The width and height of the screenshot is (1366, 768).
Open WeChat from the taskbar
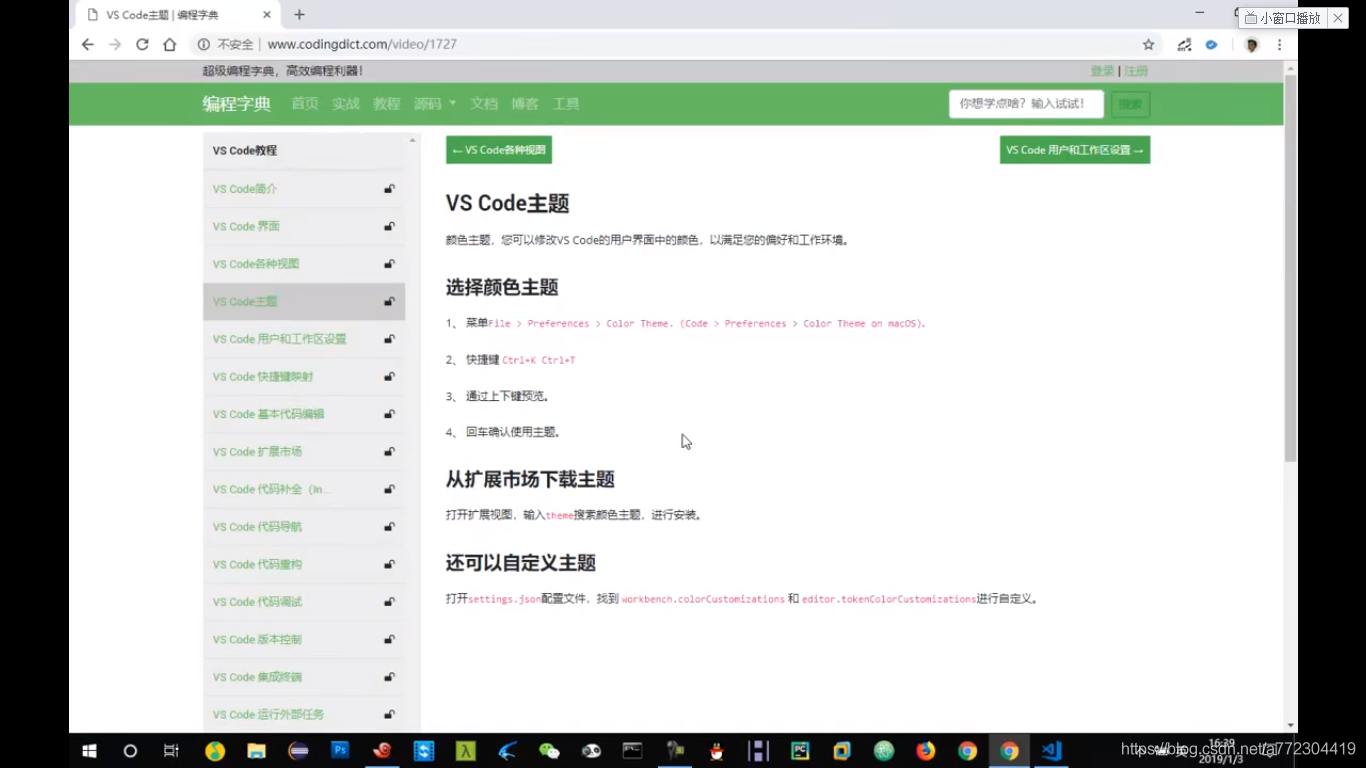tap(549, 751)
